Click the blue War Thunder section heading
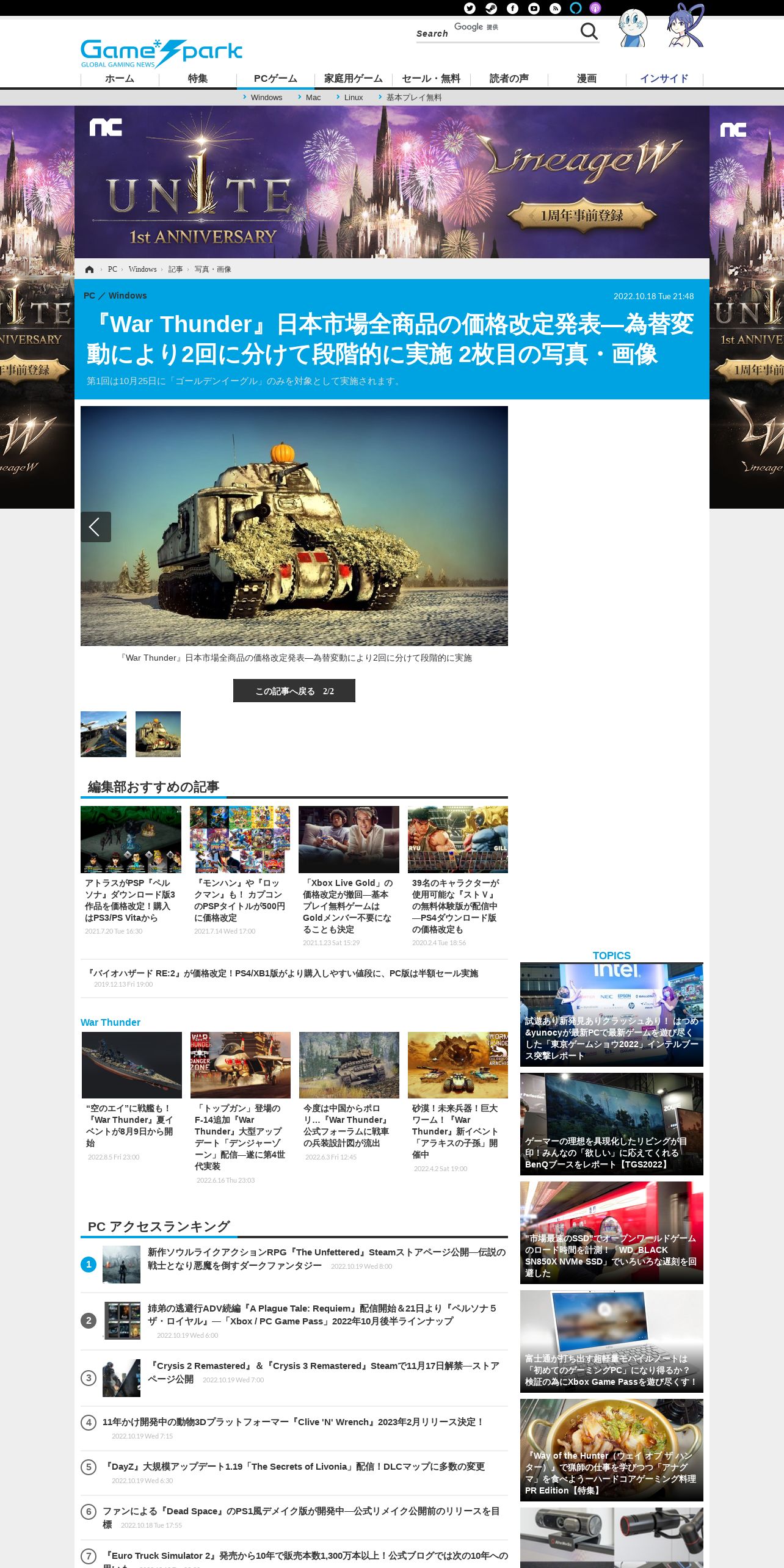 pyautogui.click(x=111, y=1022)
